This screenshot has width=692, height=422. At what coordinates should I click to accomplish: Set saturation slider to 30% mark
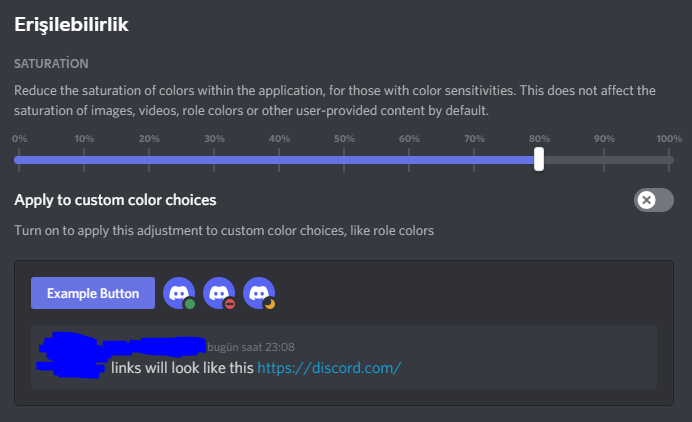point(214,159)
